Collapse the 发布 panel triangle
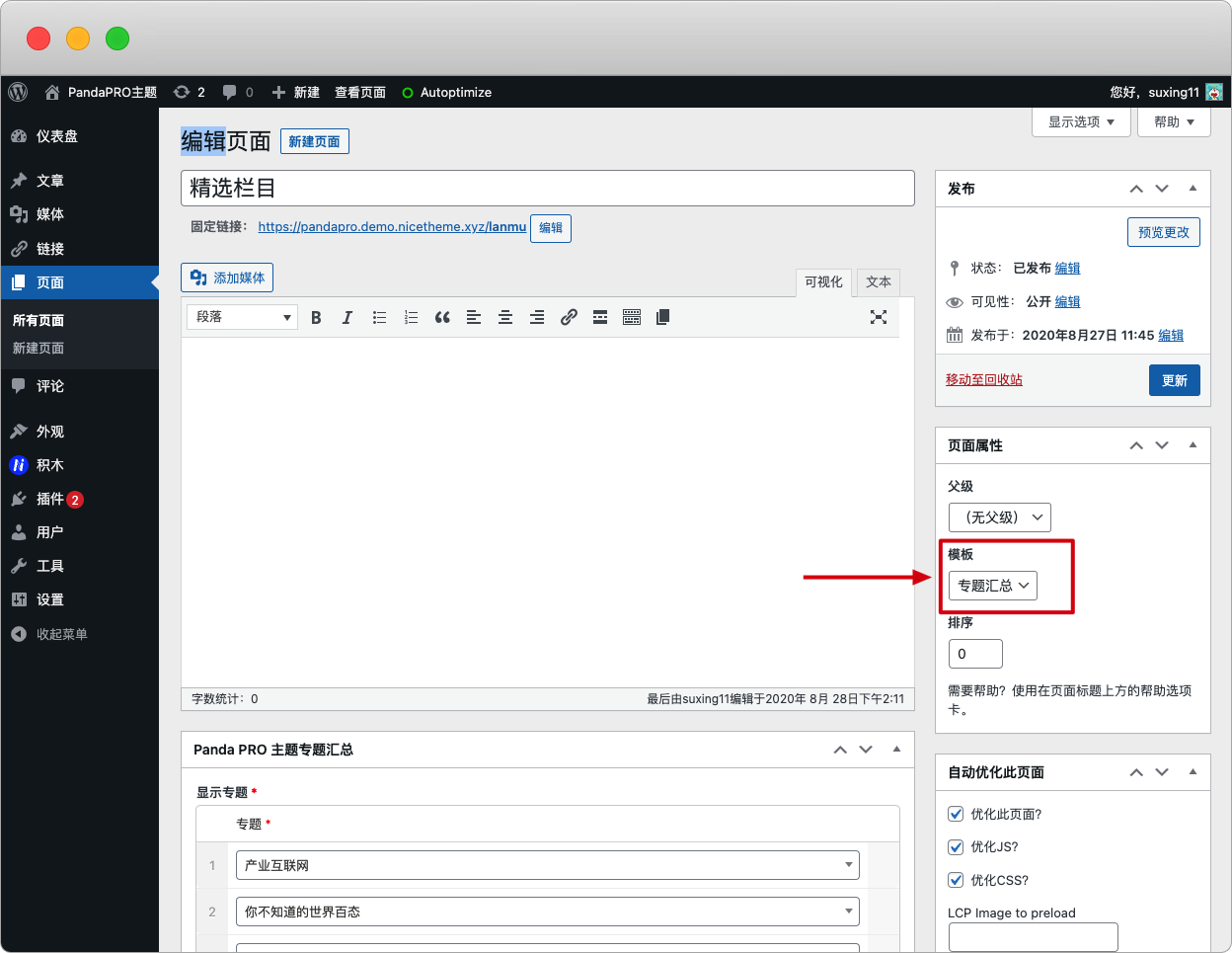 tap(1193, 188)
